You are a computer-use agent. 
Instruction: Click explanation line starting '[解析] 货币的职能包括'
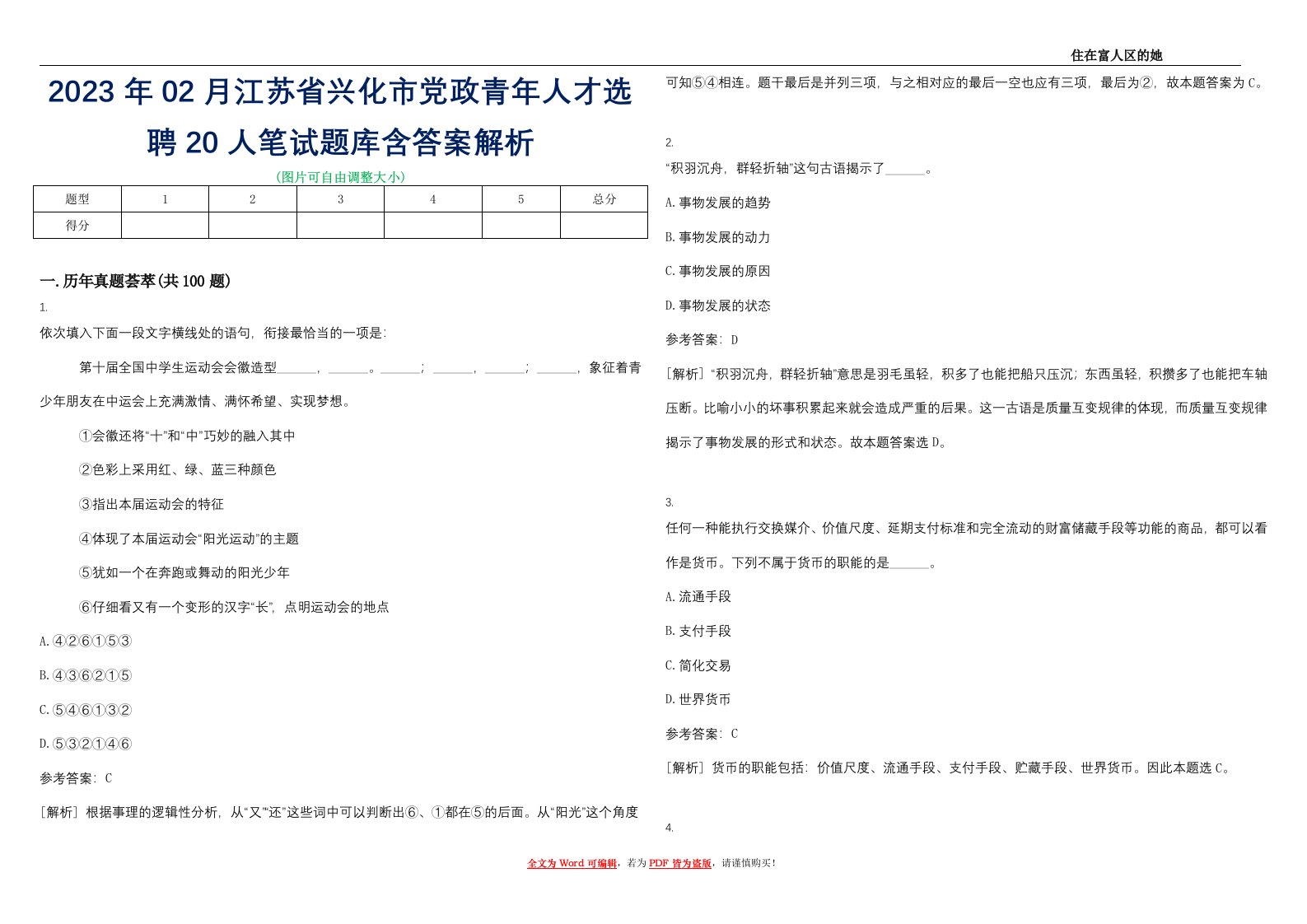point(949,768)
